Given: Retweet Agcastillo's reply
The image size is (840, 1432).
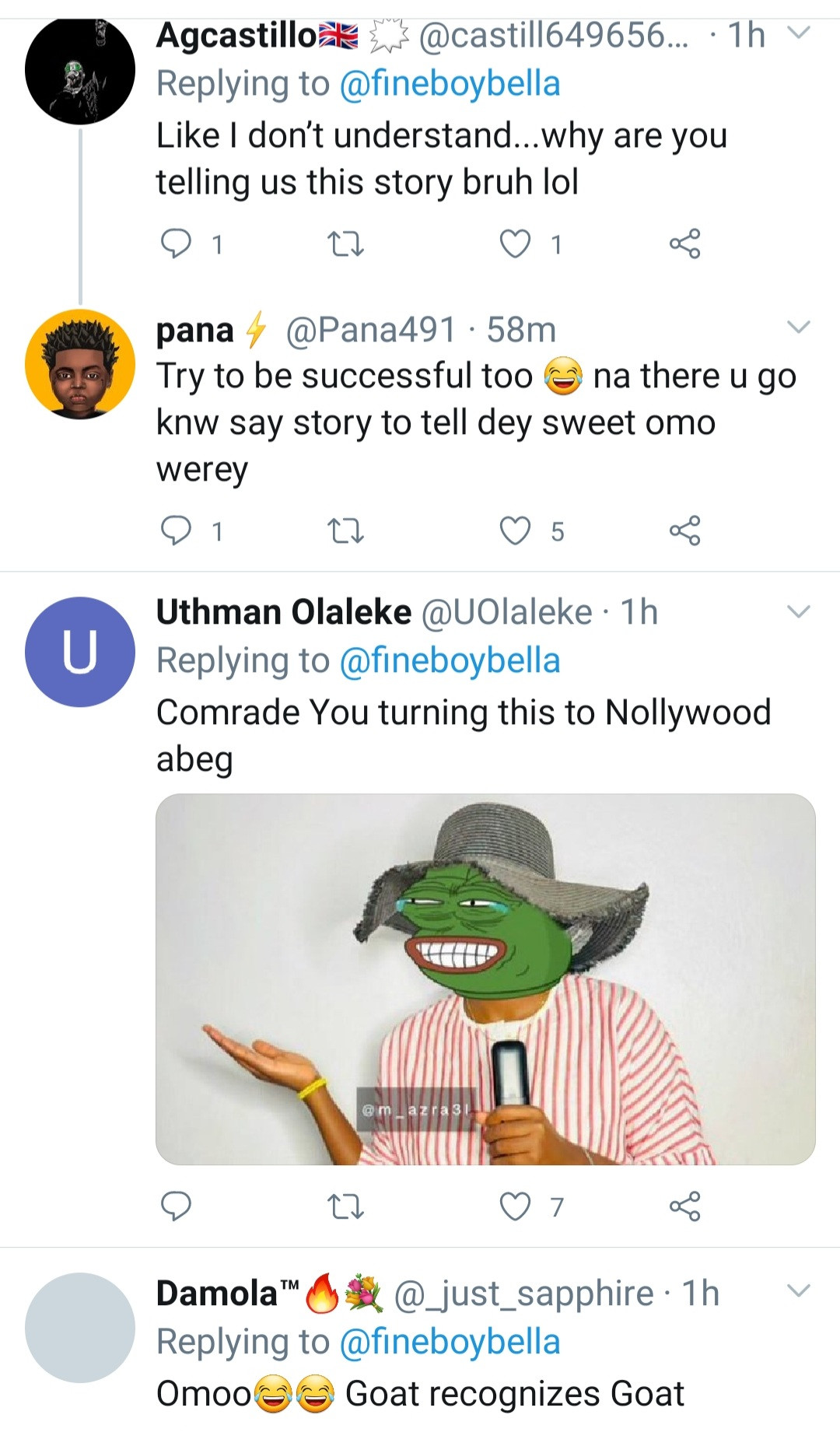Looking at the screenshot, I should [345, 245].
